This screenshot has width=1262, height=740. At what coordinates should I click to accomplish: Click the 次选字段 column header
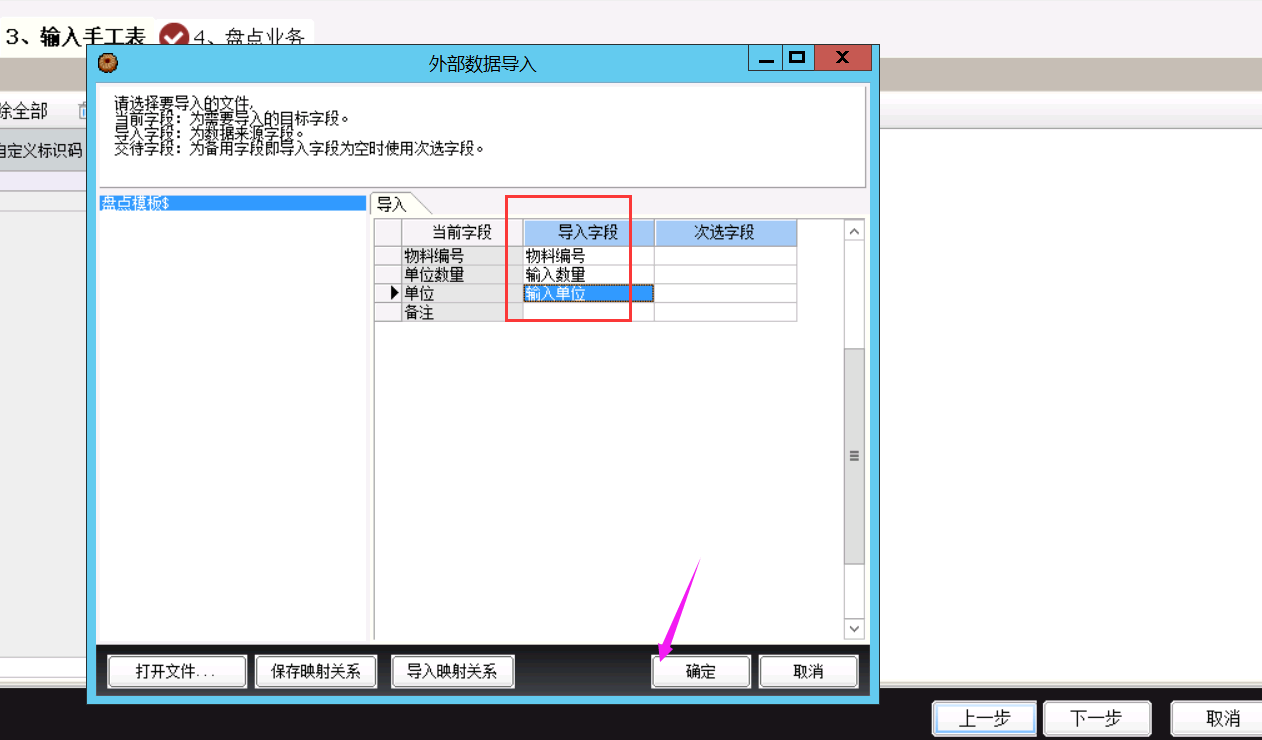(725, 233)
